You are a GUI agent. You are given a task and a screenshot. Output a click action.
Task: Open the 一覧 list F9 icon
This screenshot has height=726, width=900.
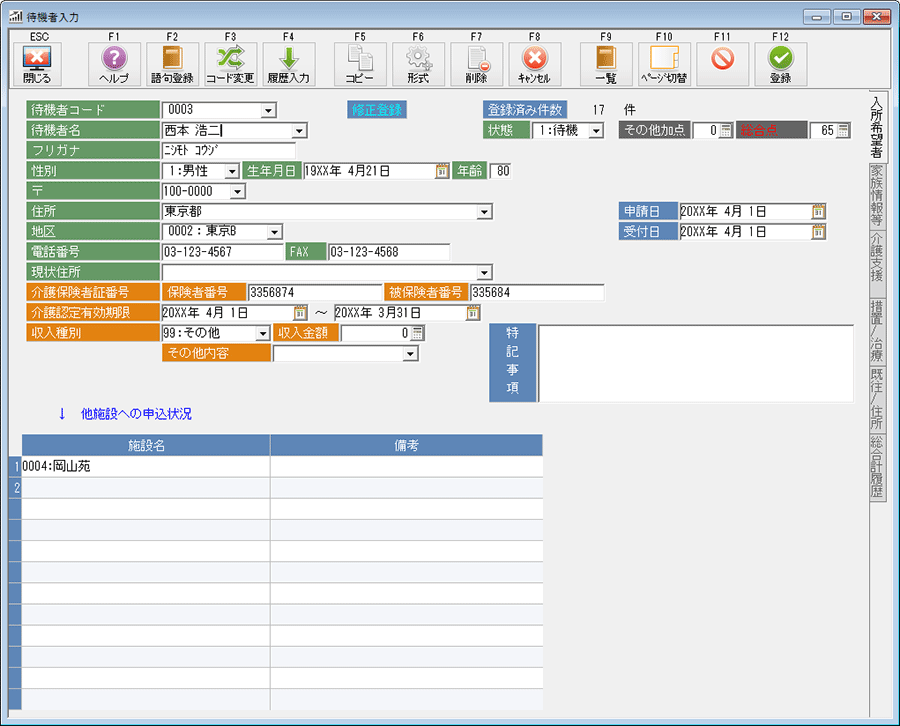(606, 64)
